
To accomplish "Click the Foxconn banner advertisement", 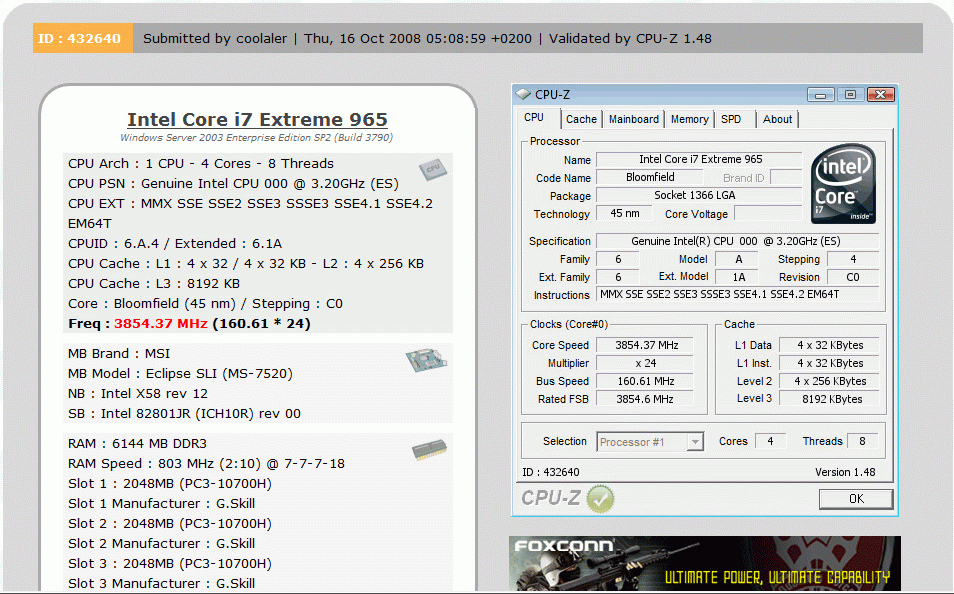I will click(x=705, y=564).
